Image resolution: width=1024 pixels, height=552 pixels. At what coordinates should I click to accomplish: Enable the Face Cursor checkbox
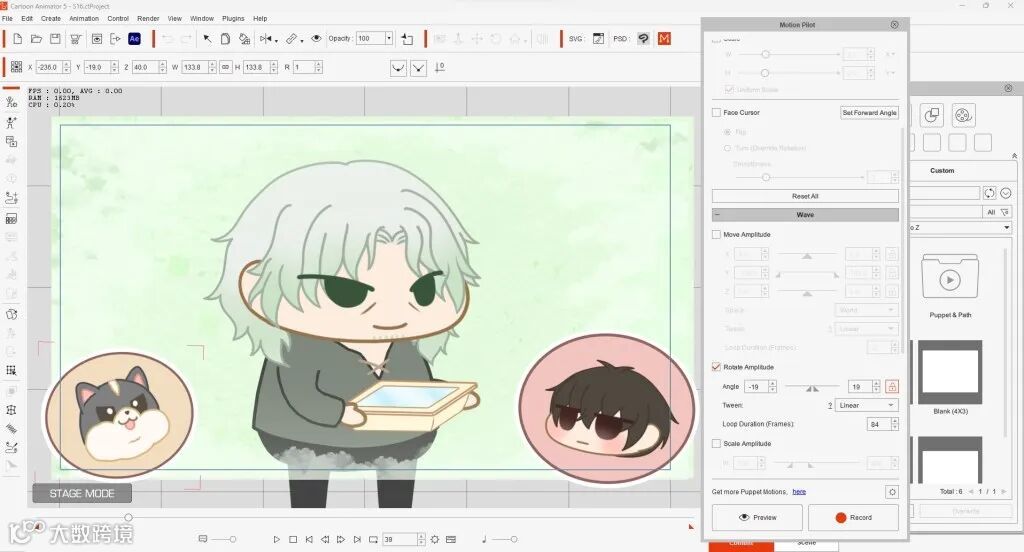(716, 112)
